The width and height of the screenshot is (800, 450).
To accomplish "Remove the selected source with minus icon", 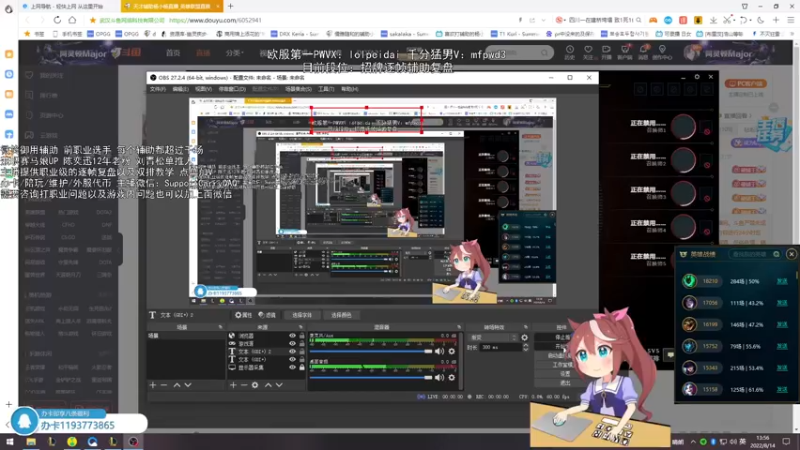I will pos(244,385).
